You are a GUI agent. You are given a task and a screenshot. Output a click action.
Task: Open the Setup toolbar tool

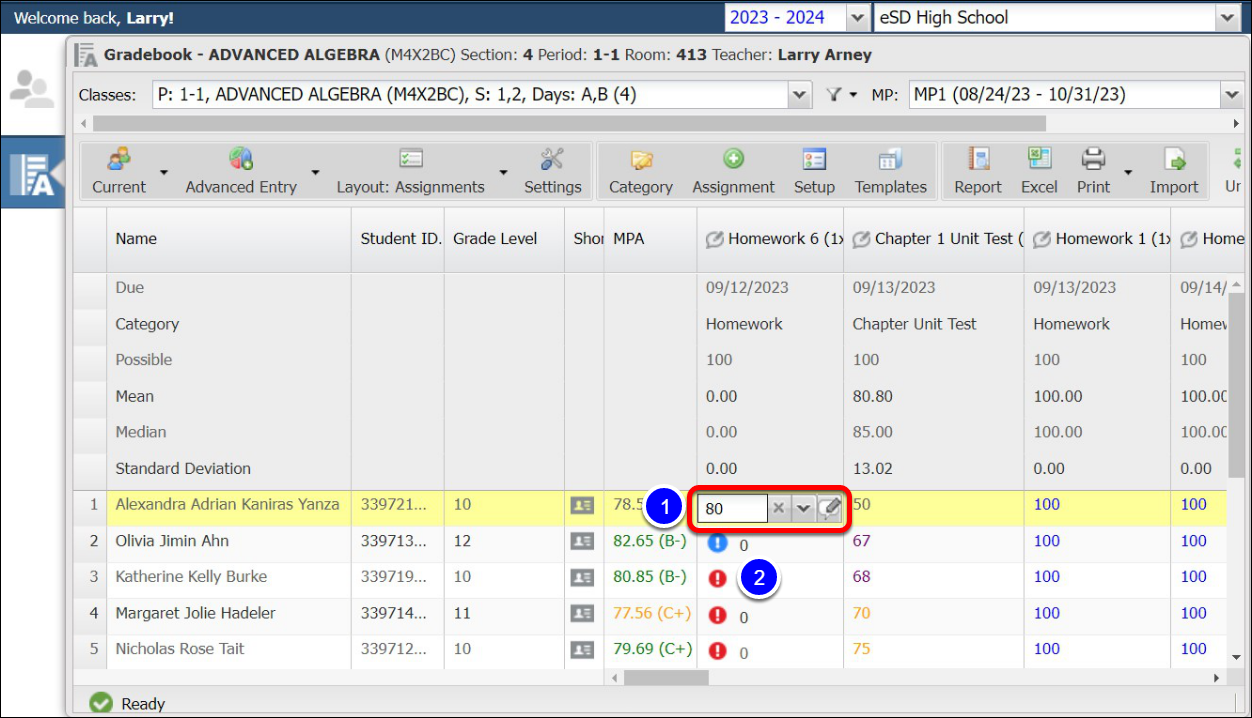click(x=814, y=171)
